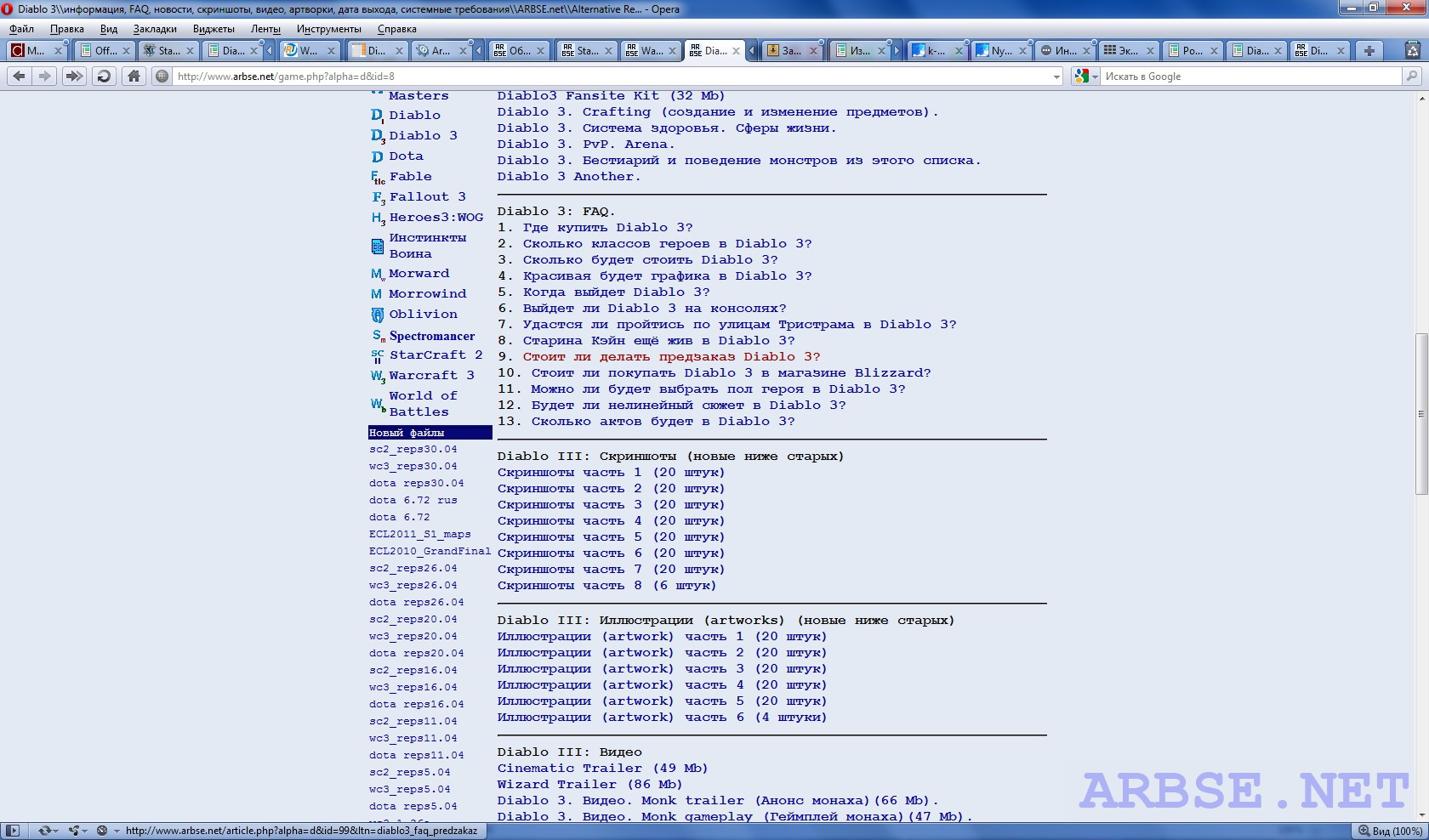This screenshot has width=1429, height=840.
Task: Open the Инструменты menu
Action: click(x=329, y=29)
